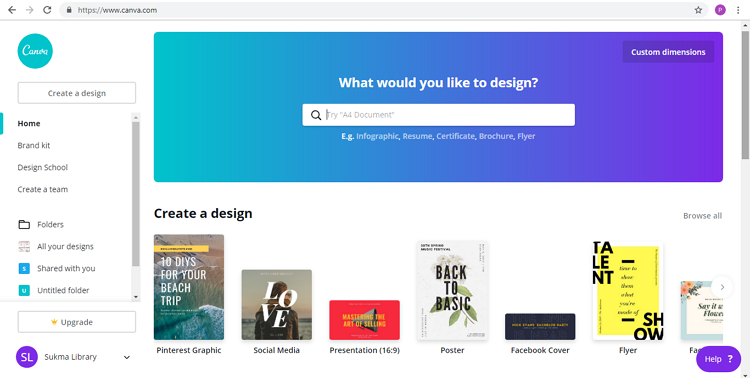This screenshot has height=378, width=750.
Task: Open the Help button
Action: click(x=718, y=359)
